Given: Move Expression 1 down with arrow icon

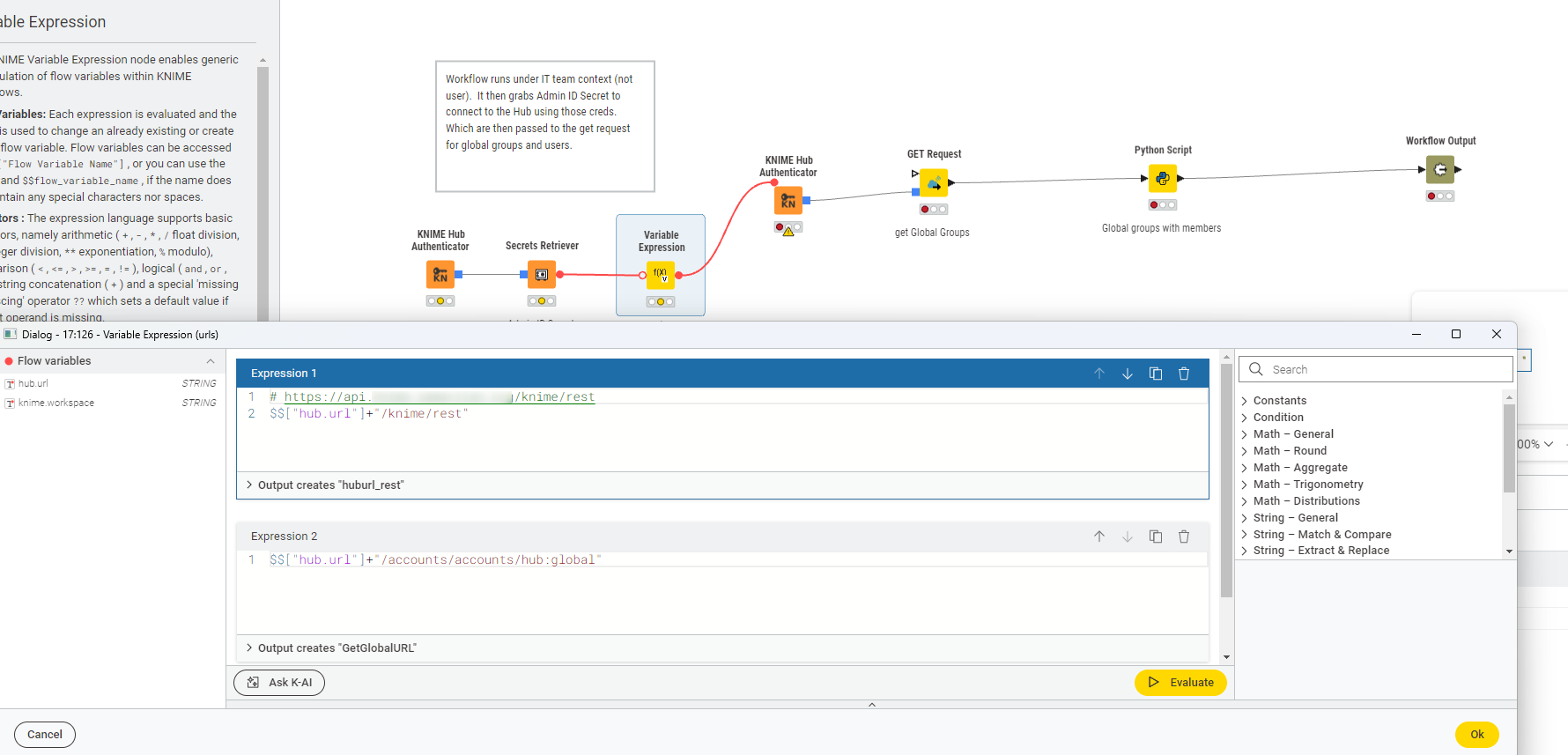Looking at the screenshot, I should tap(1128, 374).
